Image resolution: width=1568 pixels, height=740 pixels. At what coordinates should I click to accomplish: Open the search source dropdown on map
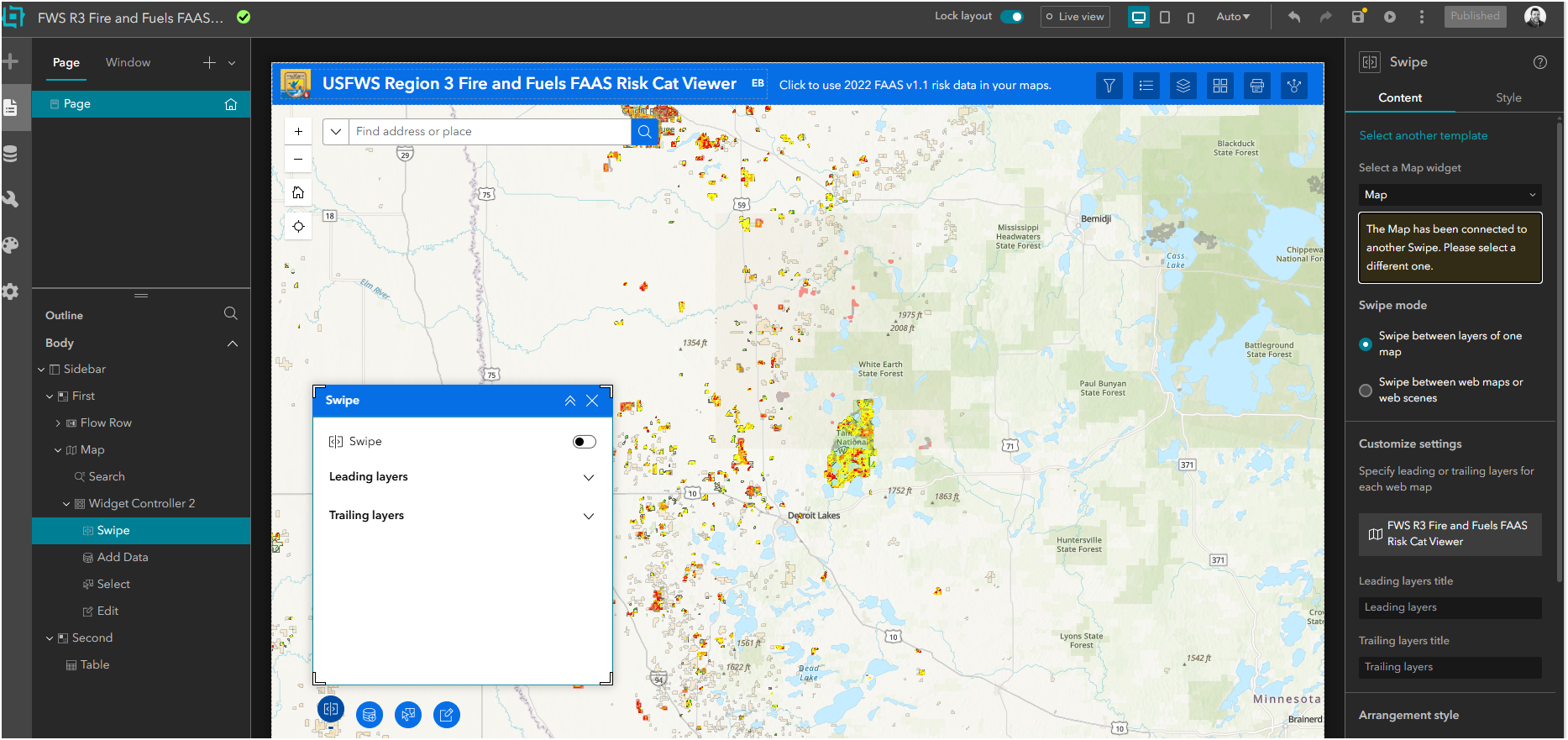coord(336,132)
